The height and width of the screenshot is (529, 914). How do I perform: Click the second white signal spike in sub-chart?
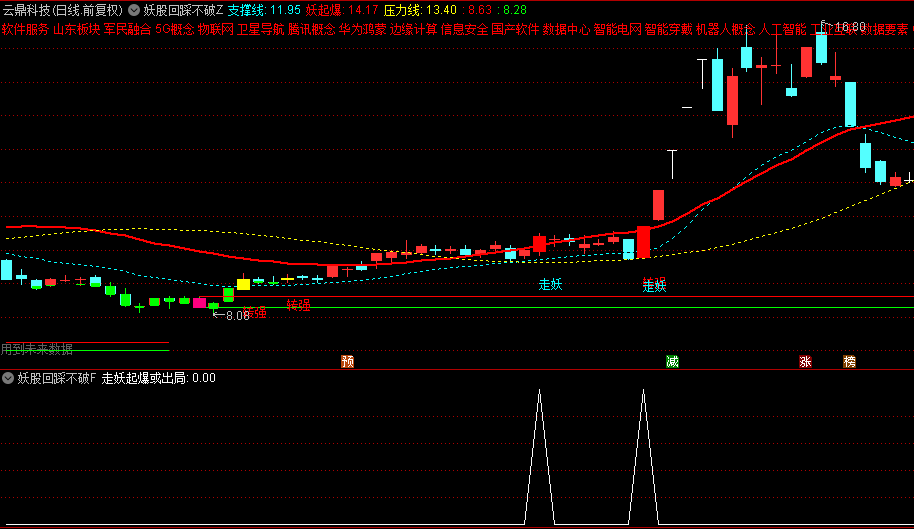pos(644,457)
